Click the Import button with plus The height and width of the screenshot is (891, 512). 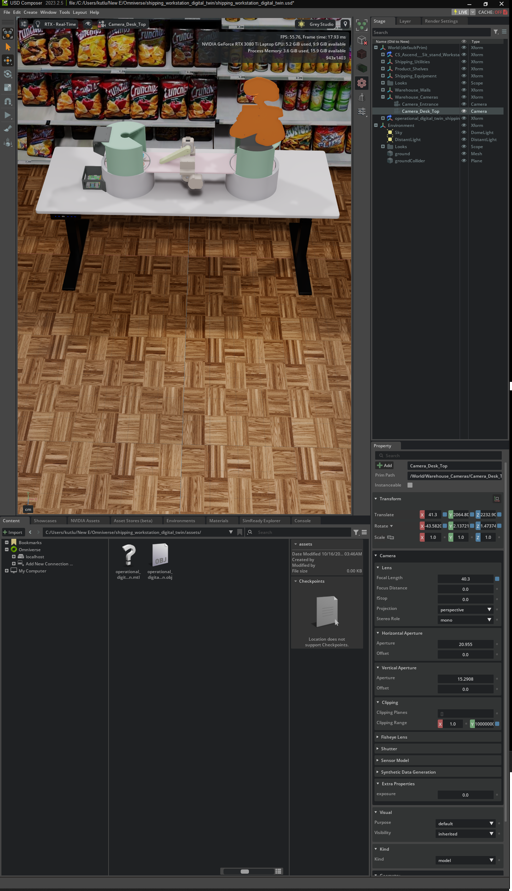tap(13, 532)
